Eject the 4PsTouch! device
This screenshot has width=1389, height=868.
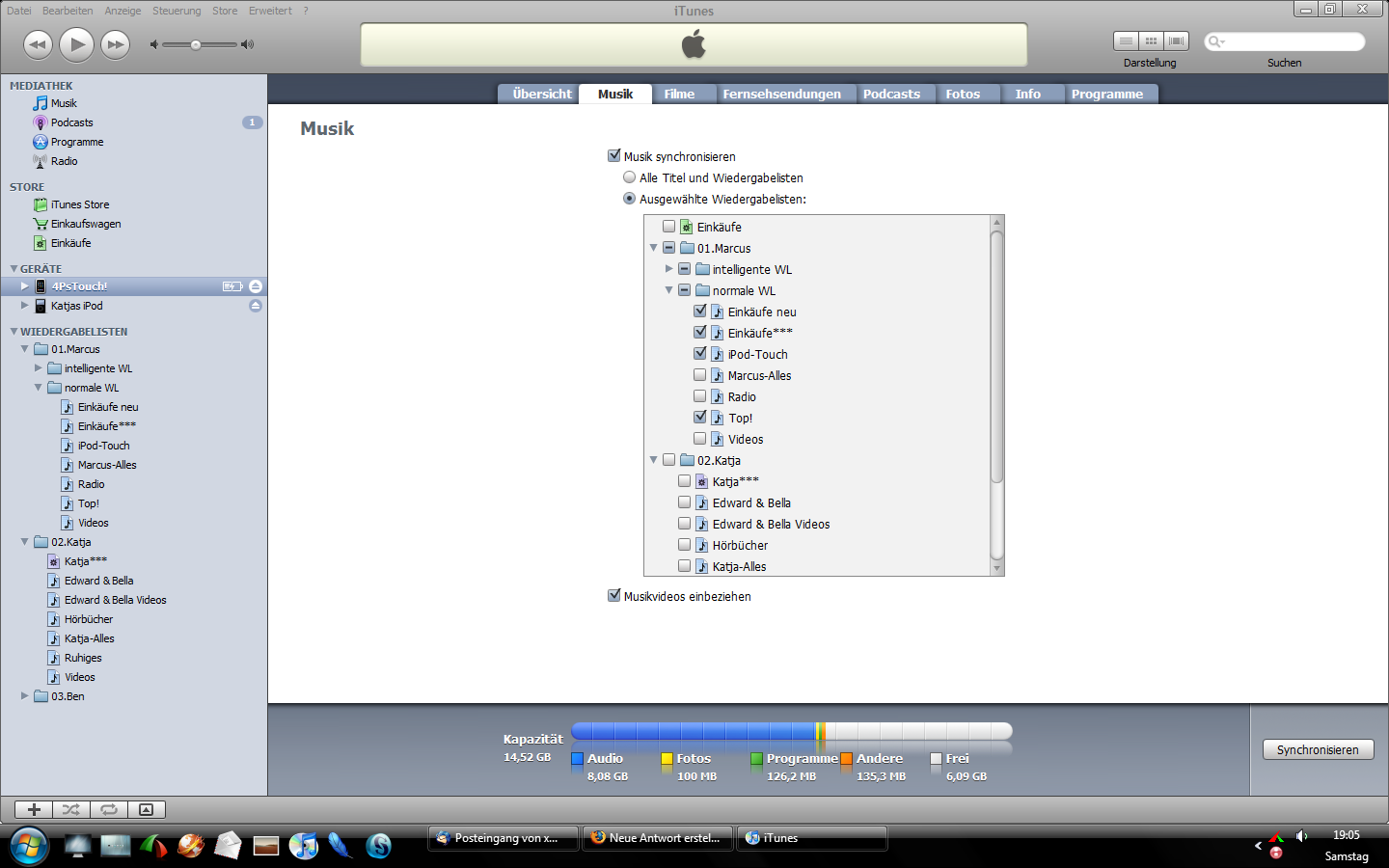click(x=256, y=286)
